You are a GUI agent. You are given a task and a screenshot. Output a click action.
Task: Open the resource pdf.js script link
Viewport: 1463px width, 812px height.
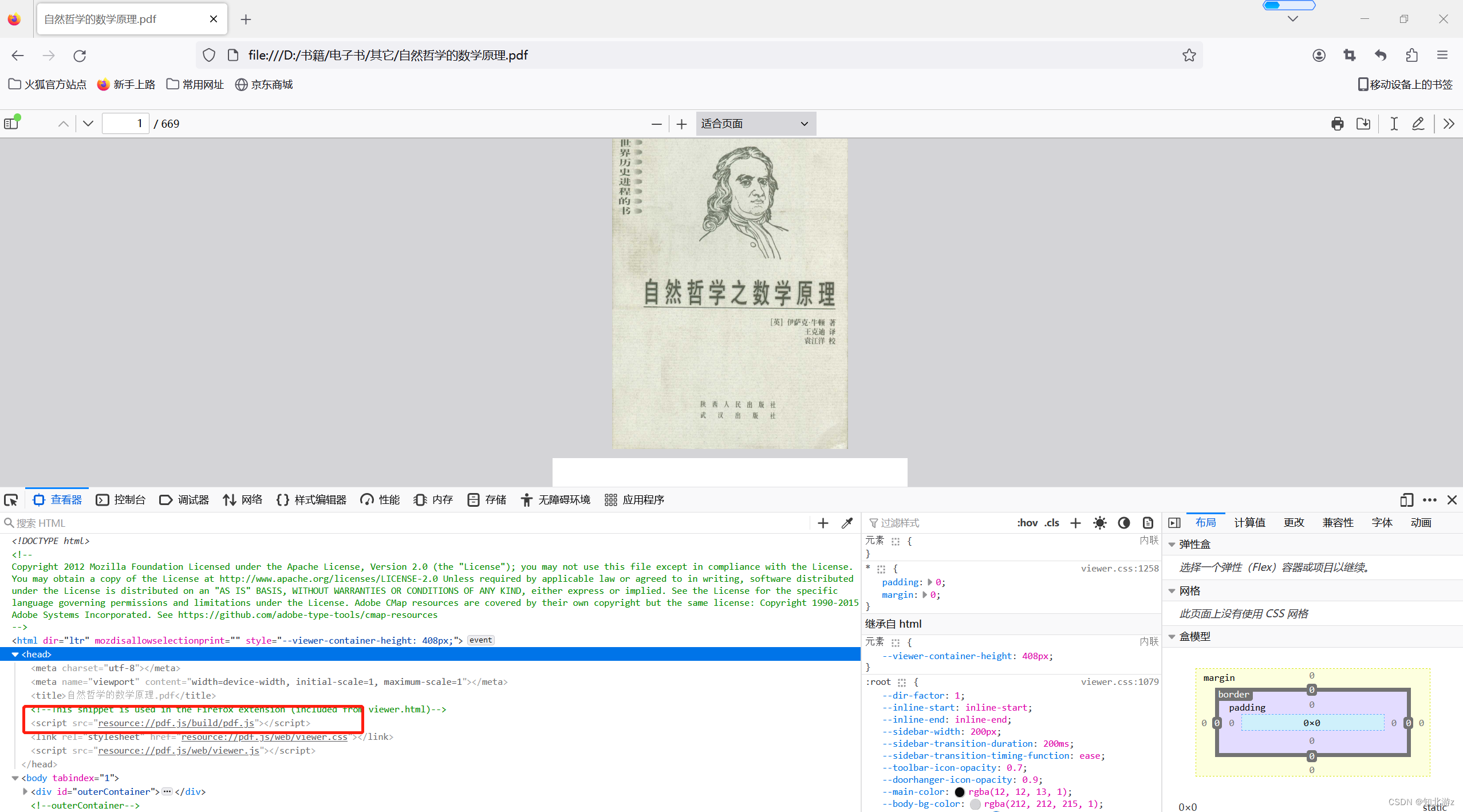pos(176,723)
